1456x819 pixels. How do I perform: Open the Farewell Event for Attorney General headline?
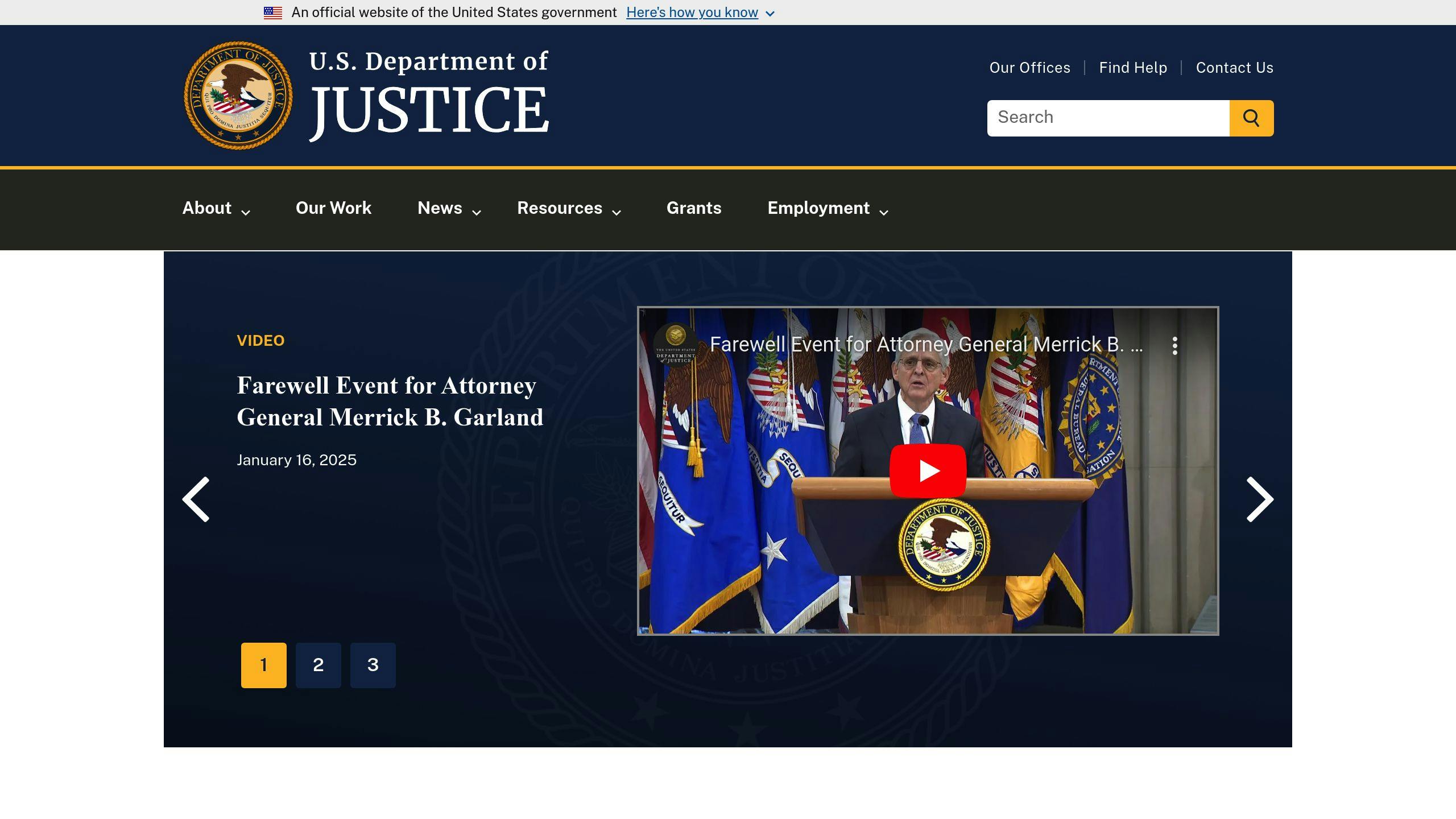tap(390, 402)
